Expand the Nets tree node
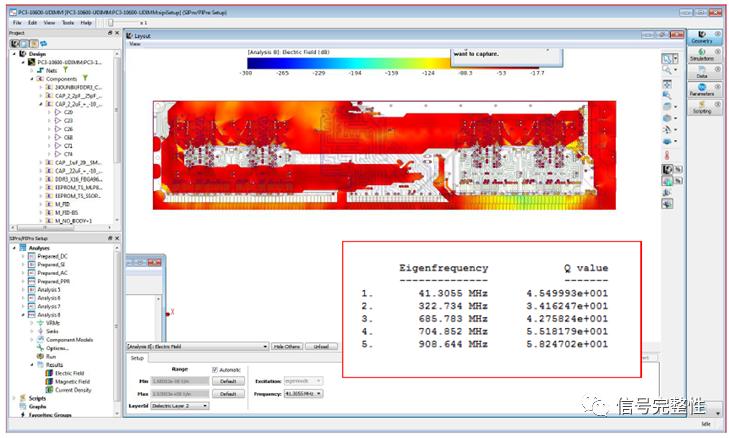Image resolution: width=729 pixels, height=438 pixels. (x=32, y=70)
